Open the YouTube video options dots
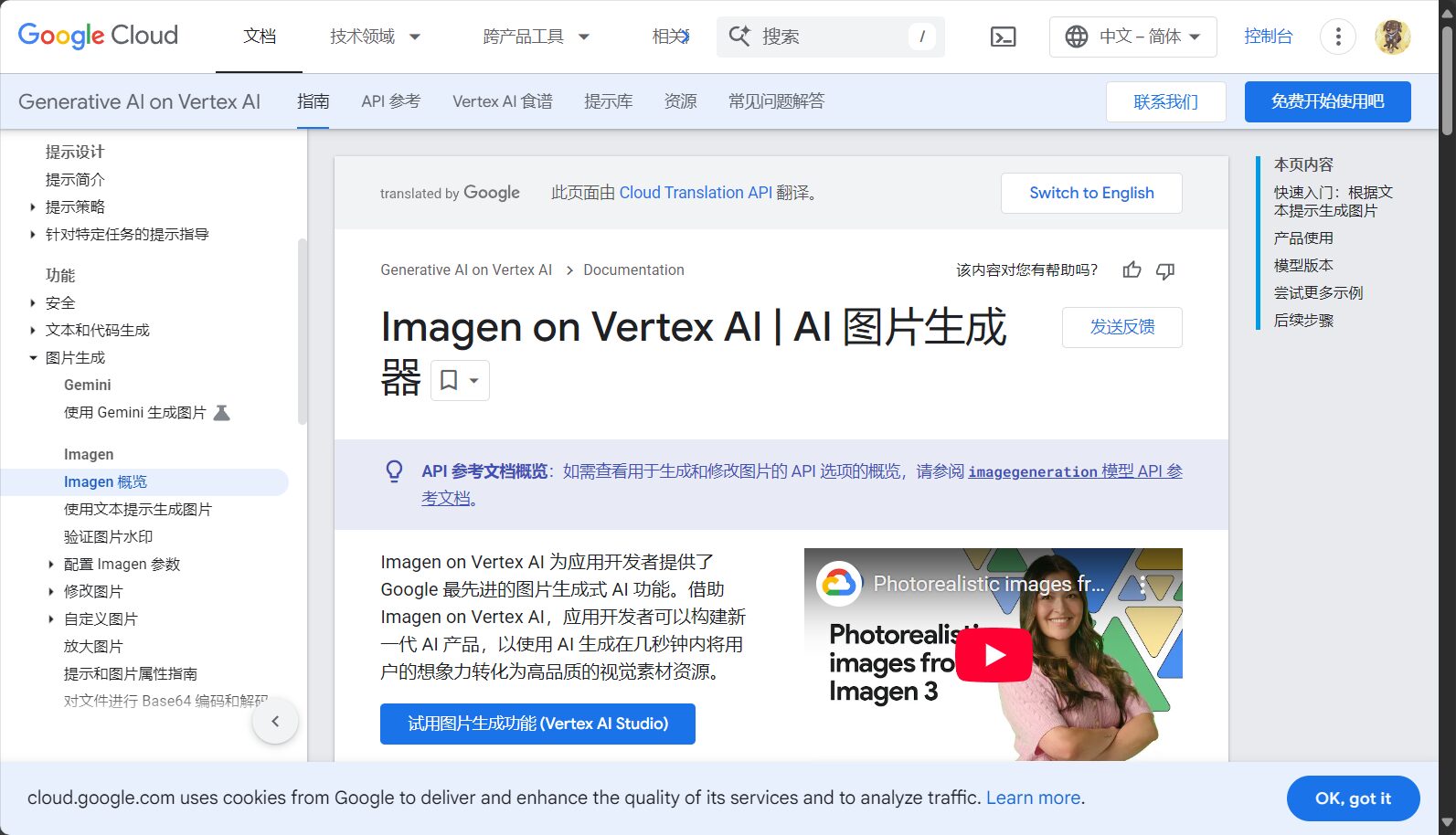This screenshot has width=1456, height=835. coord(1142,584)
